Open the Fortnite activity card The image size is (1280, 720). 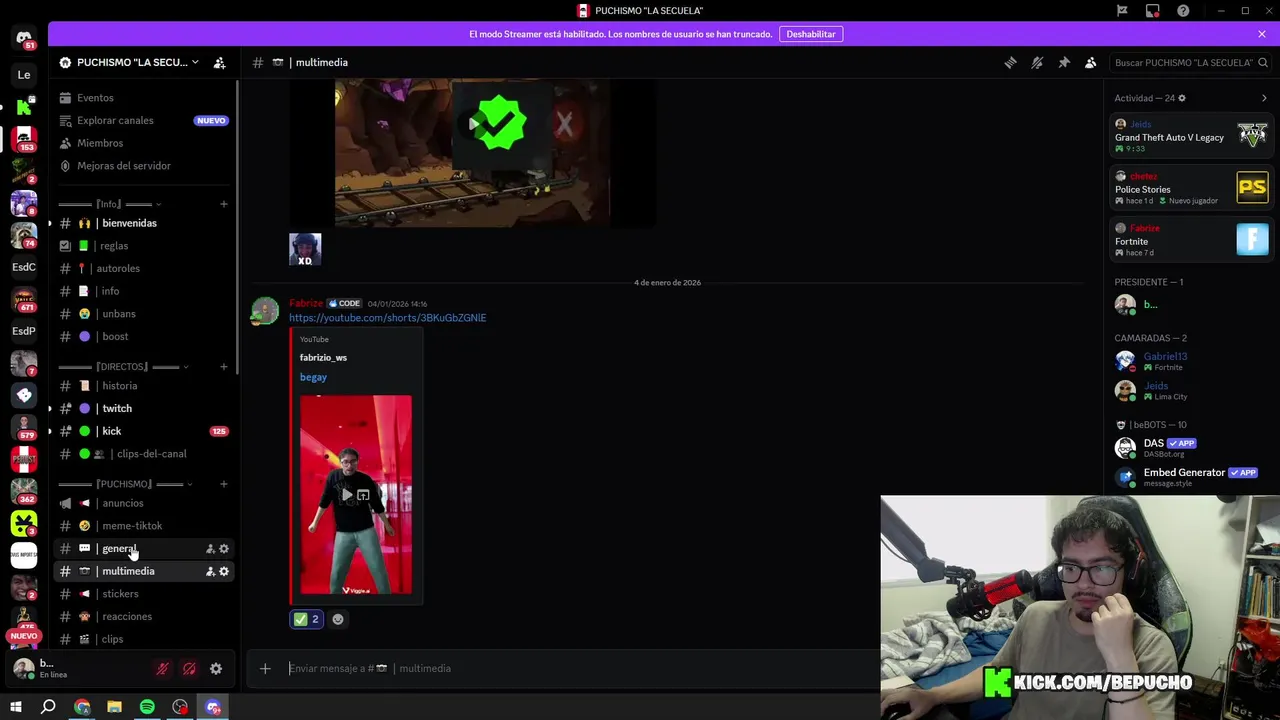tap(1191, 240)
